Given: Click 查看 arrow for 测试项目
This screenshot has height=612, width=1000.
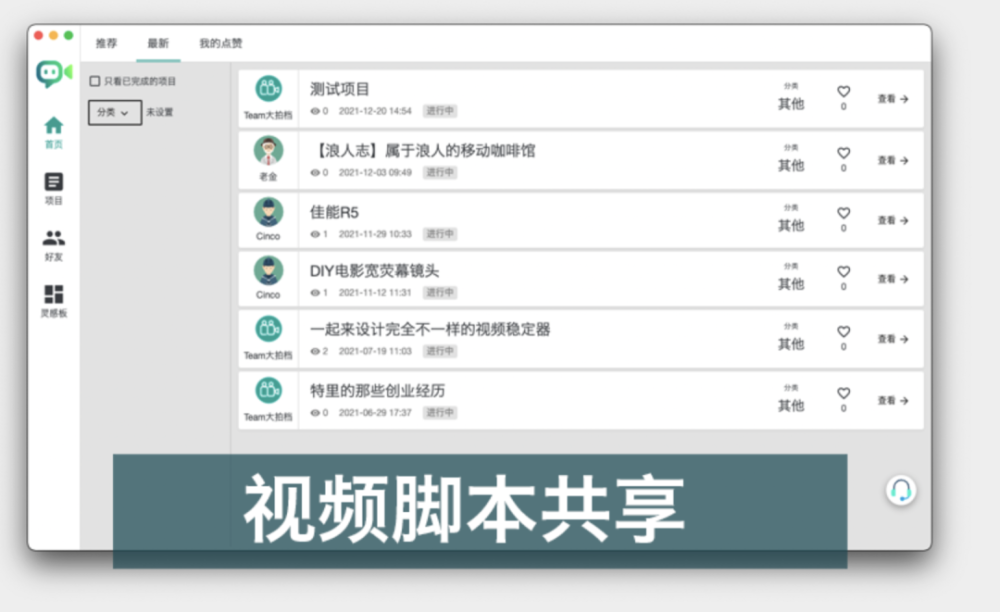Looking at the screenshot, I should click(893, 99).
